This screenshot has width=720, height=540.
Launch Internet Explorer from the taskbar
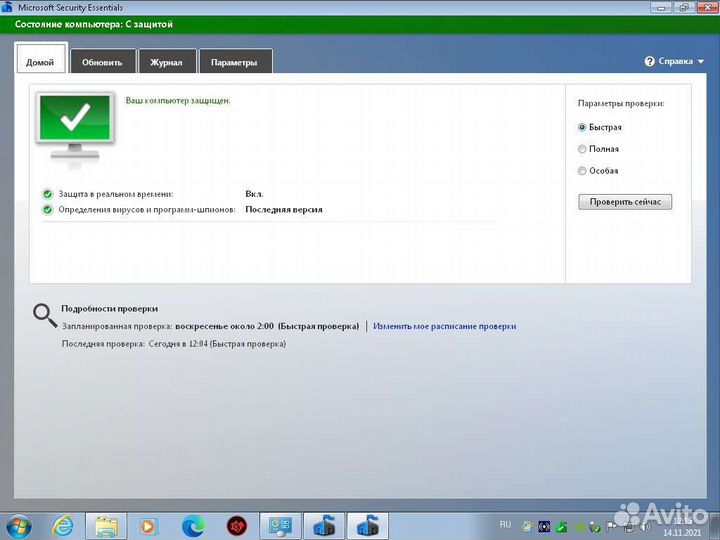tap(63, 525)
